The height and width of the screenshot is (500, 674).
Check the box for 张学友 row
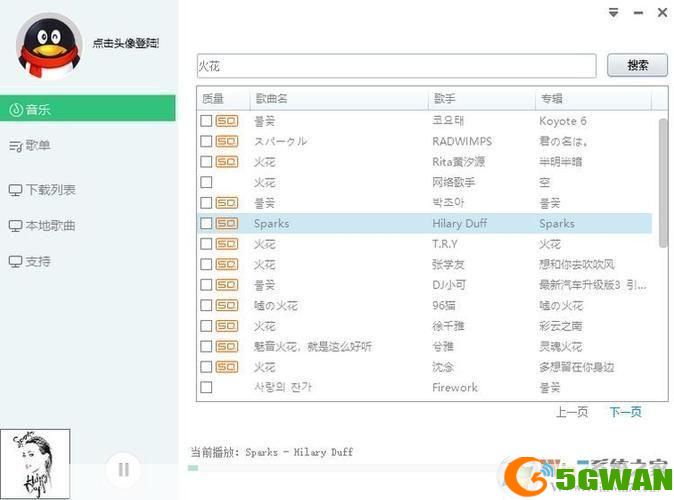point(206,264)
